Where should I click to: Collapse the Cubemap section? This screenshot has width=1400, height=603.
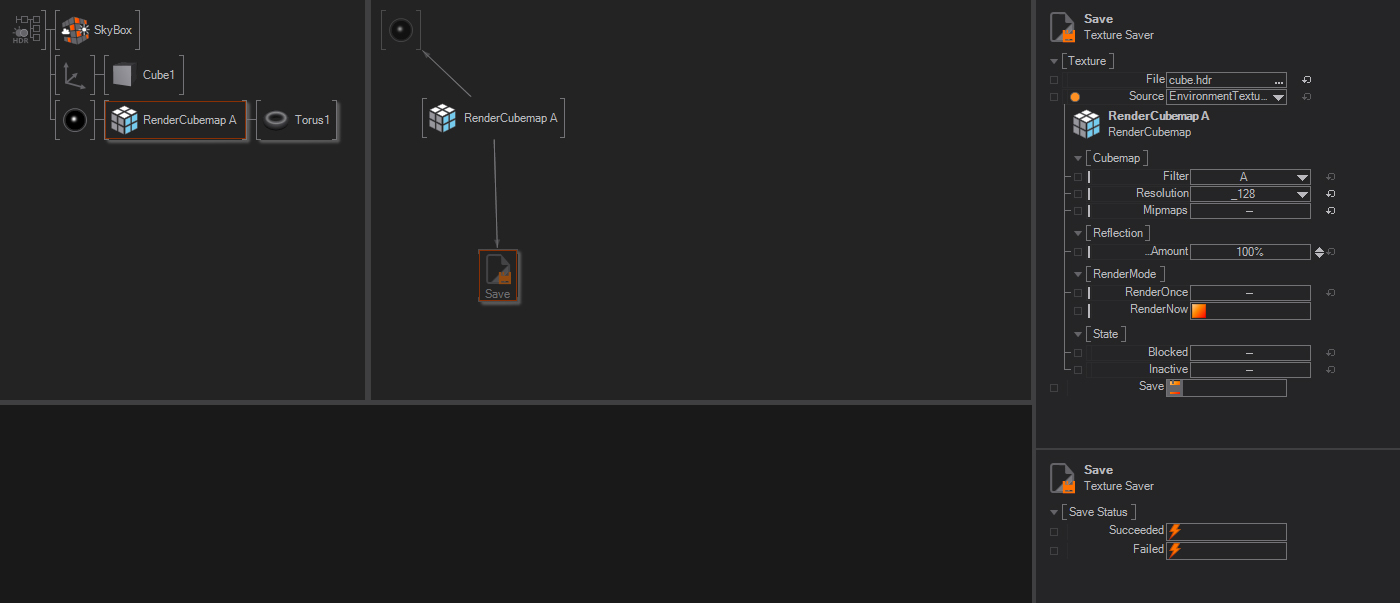[x=1078, y=158]
